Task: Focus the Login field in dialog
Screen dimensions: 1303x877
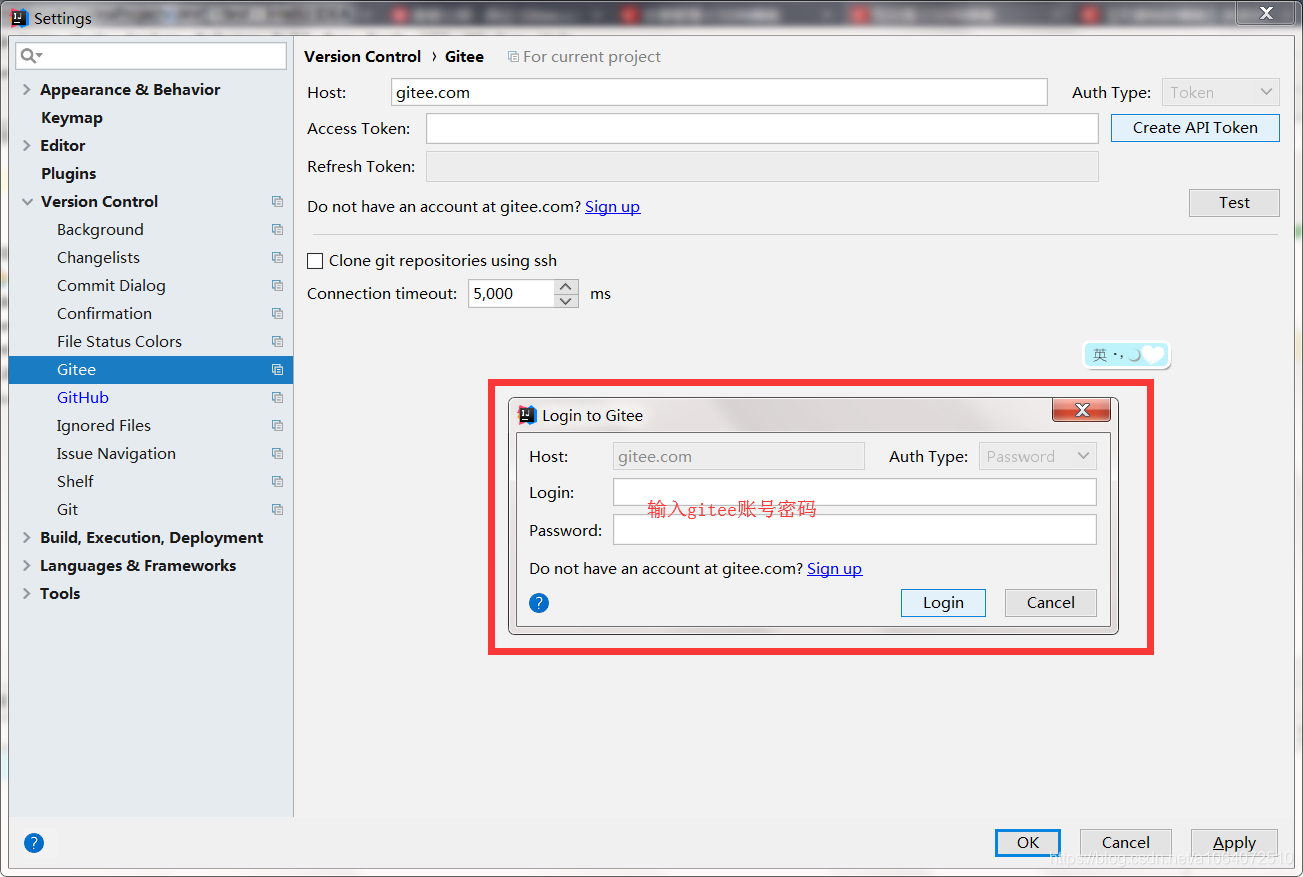Action: coord(855,492)
